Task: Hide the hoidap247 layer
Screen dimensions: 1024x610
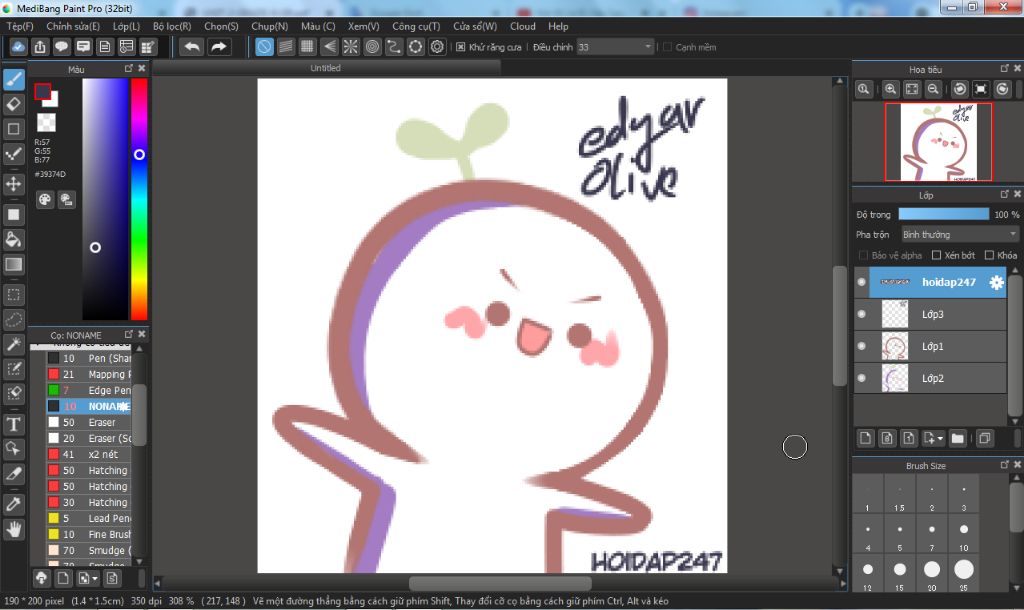Action: pos(861,282)
